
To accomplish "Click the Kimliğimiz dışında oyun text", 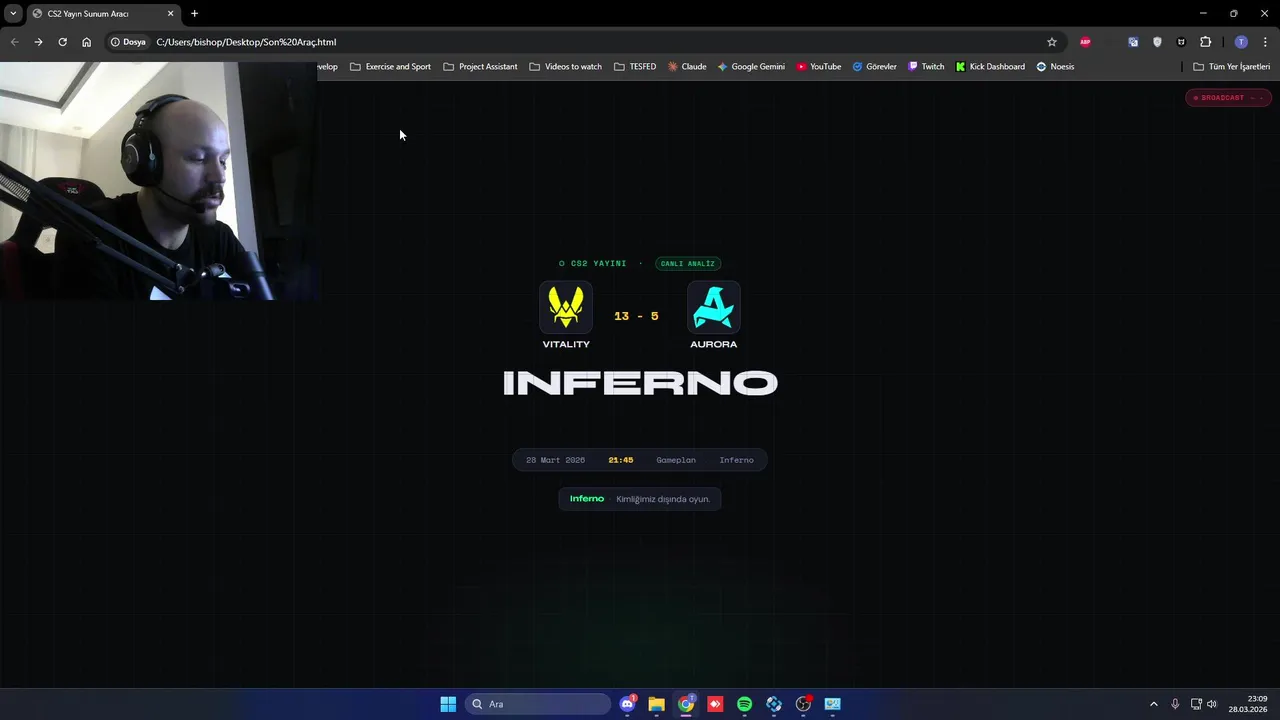I will click(663, 499).
